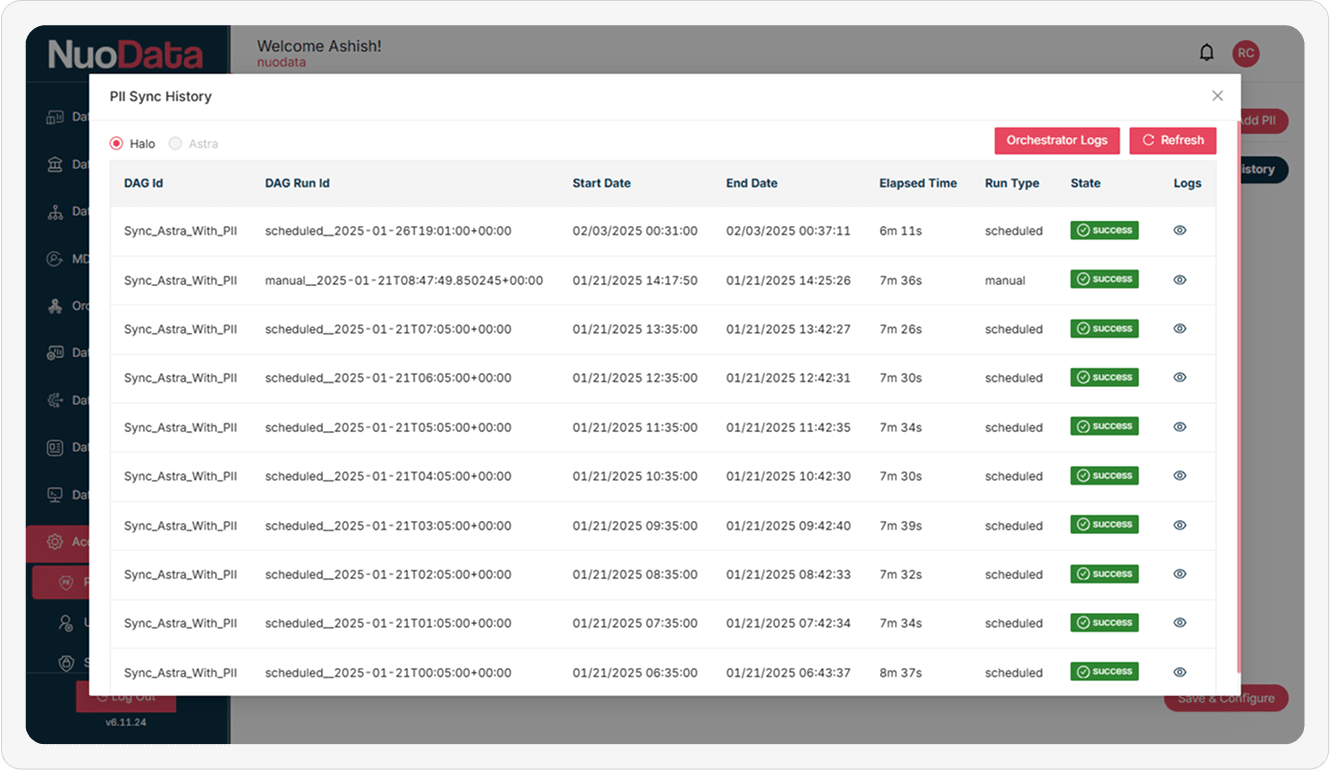Open Orchestrator Logs
Viewport: 1330px width, 770px height.
point(1057,141)
